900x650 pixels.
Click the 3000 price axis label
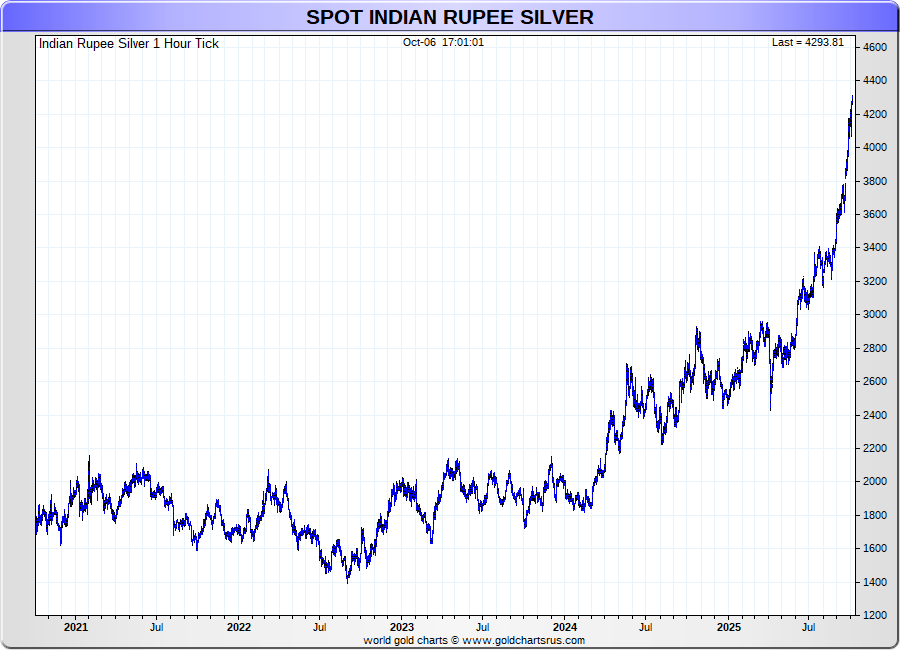point(875,315)
